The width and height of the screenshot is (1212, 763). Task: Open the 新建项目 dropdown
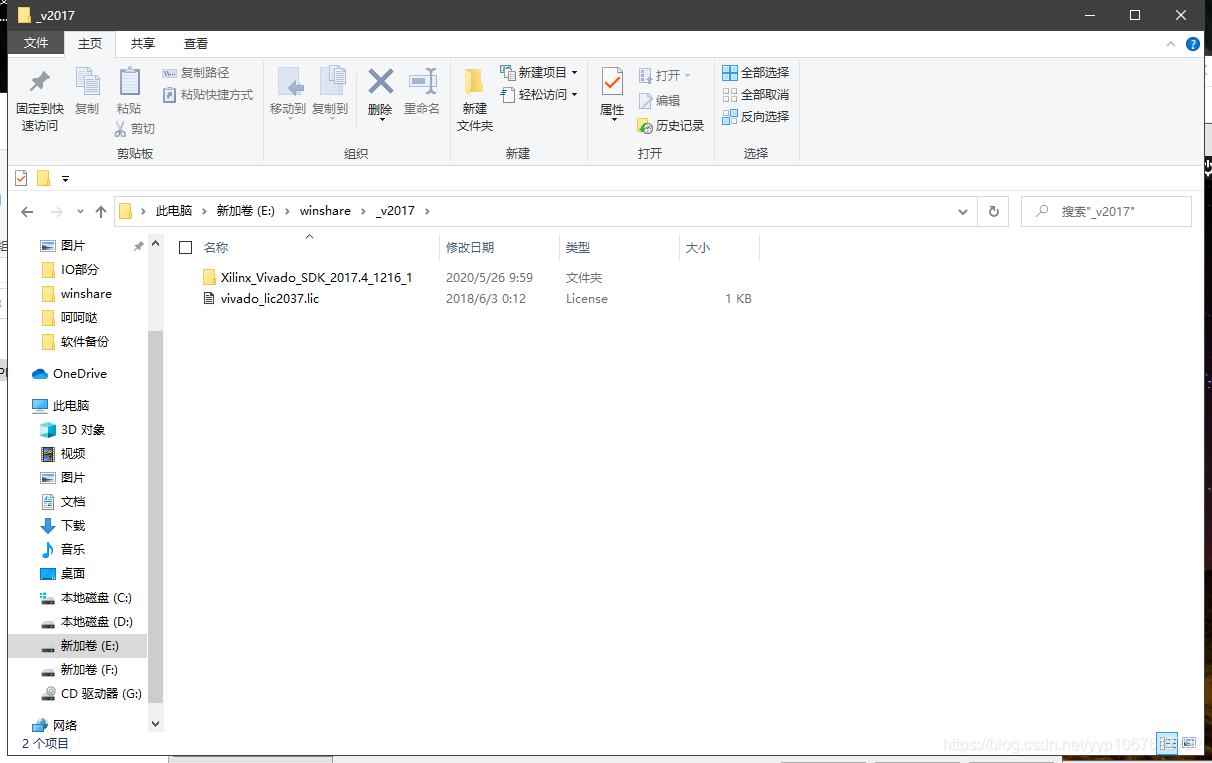576,72
